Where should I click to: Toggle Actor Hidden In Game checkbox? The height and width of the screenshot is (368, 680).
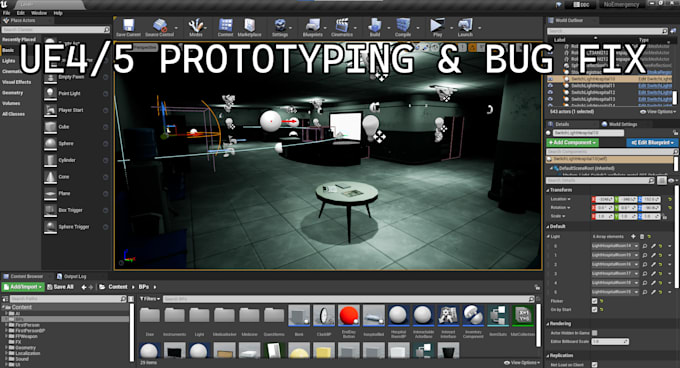[595, 333]
